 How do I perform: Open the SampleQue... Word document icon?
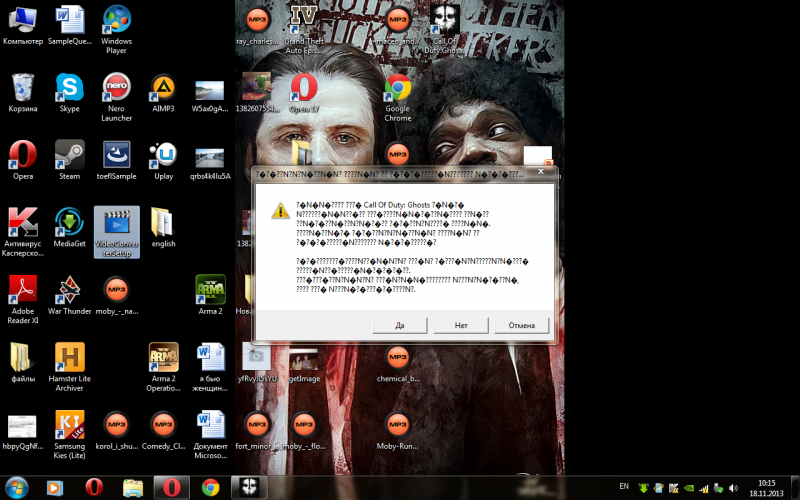(x=70, y=26)
